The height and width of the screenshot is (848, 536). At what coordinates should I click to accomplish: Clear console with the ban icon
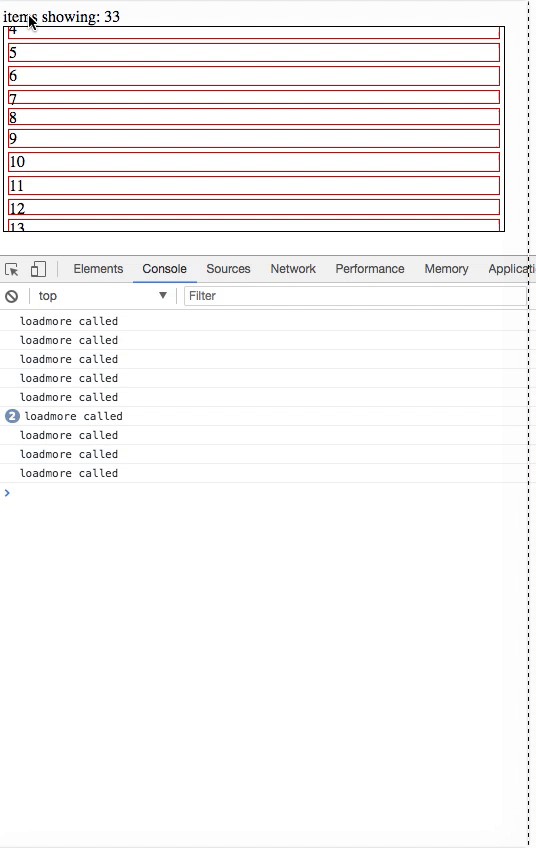pos(11,296)
